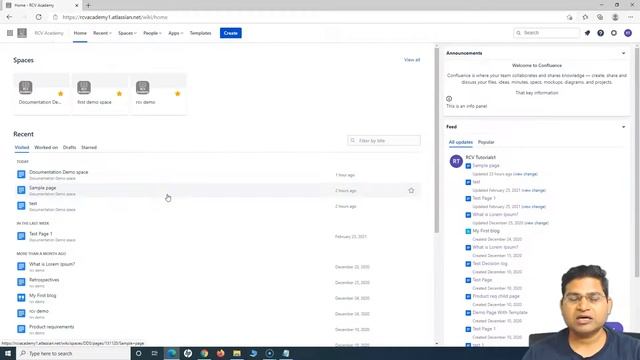Unstar the Documentation Demo space card
The height and width of the screenshot is (360, 640).
[x=61, y=94]
